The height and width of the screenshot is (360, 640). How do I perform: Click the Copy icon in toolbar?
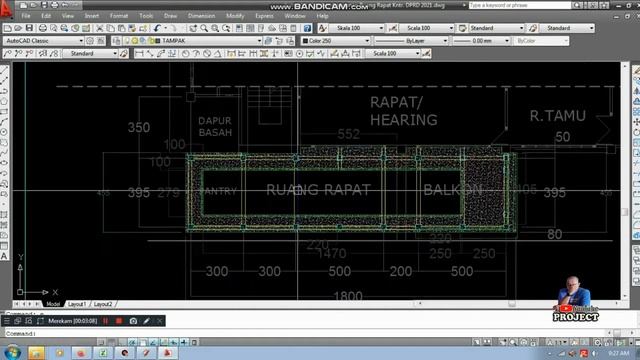tap(111, 28)
